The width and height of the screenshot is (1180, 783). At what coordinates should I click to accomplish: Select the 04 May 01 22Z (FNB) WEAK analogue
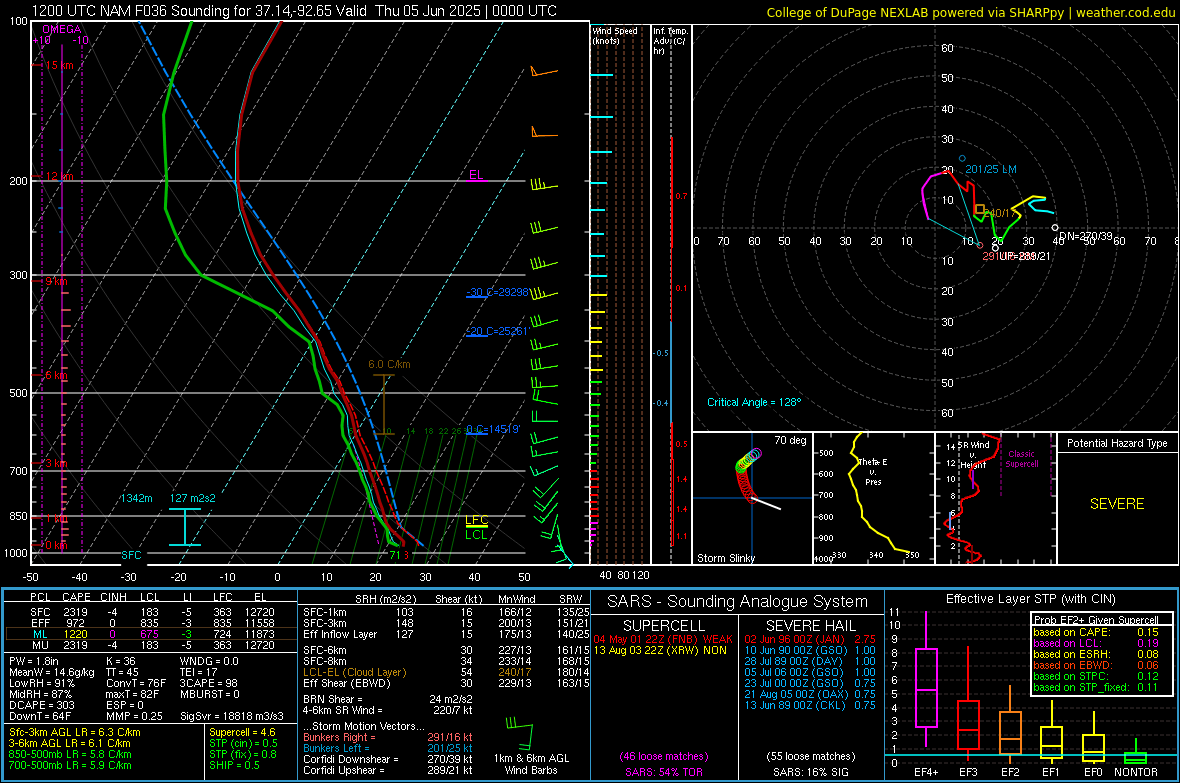click(x=663, y=639)
